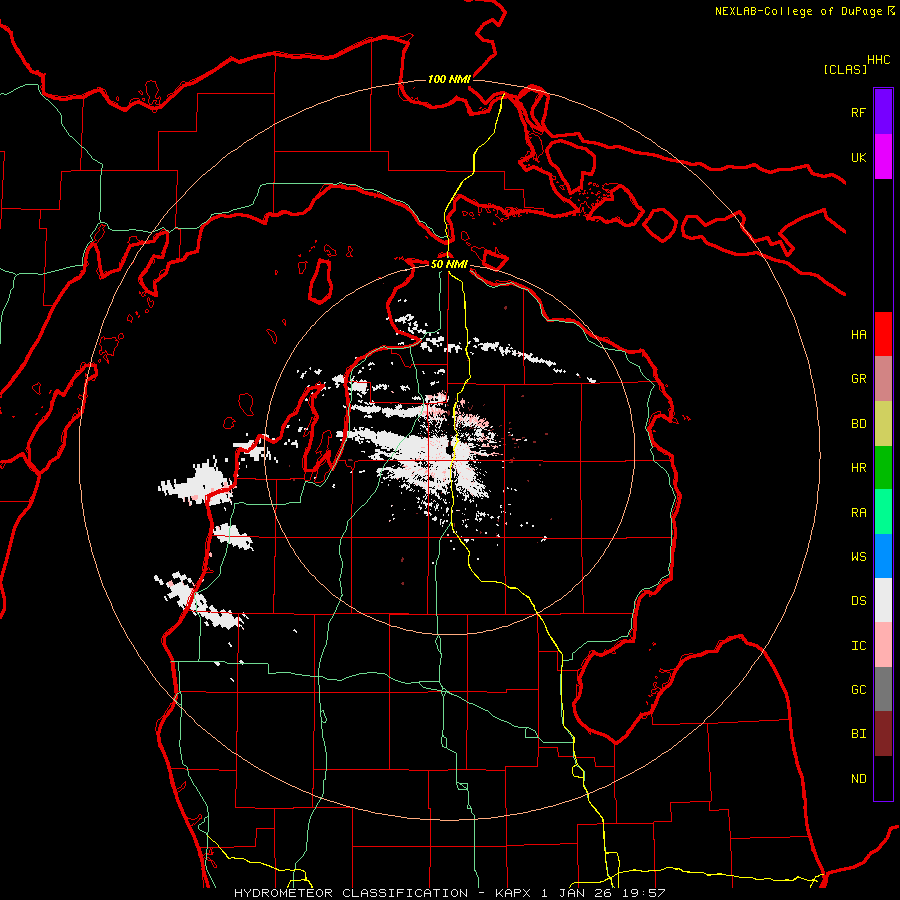Viewport: 900px width, 900px height.
Task: Click the HYDROMETEOR CLASSIFICATION title text
Action: [351, 893]
